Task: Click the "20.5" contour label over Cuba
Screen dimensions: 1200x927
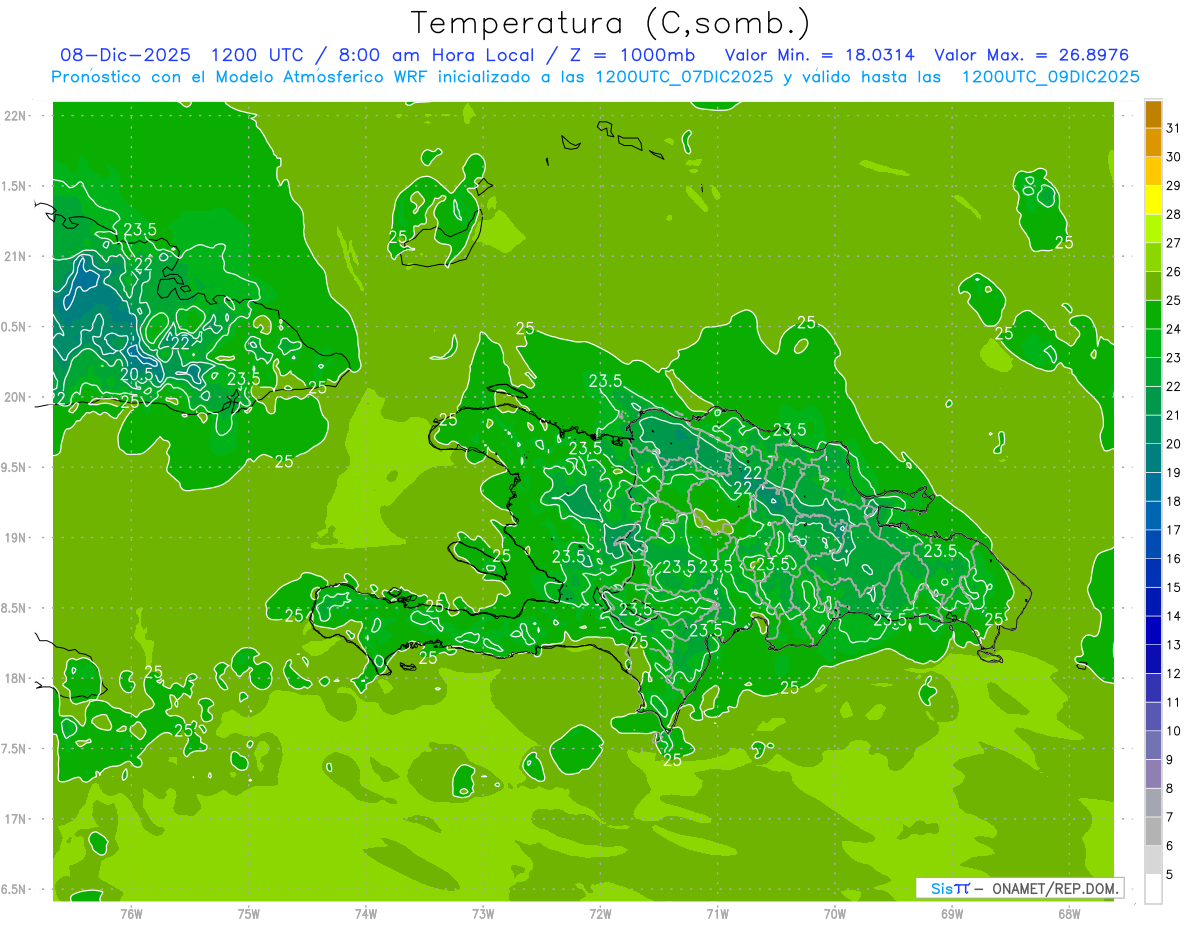Action: (x=137, y=374)
